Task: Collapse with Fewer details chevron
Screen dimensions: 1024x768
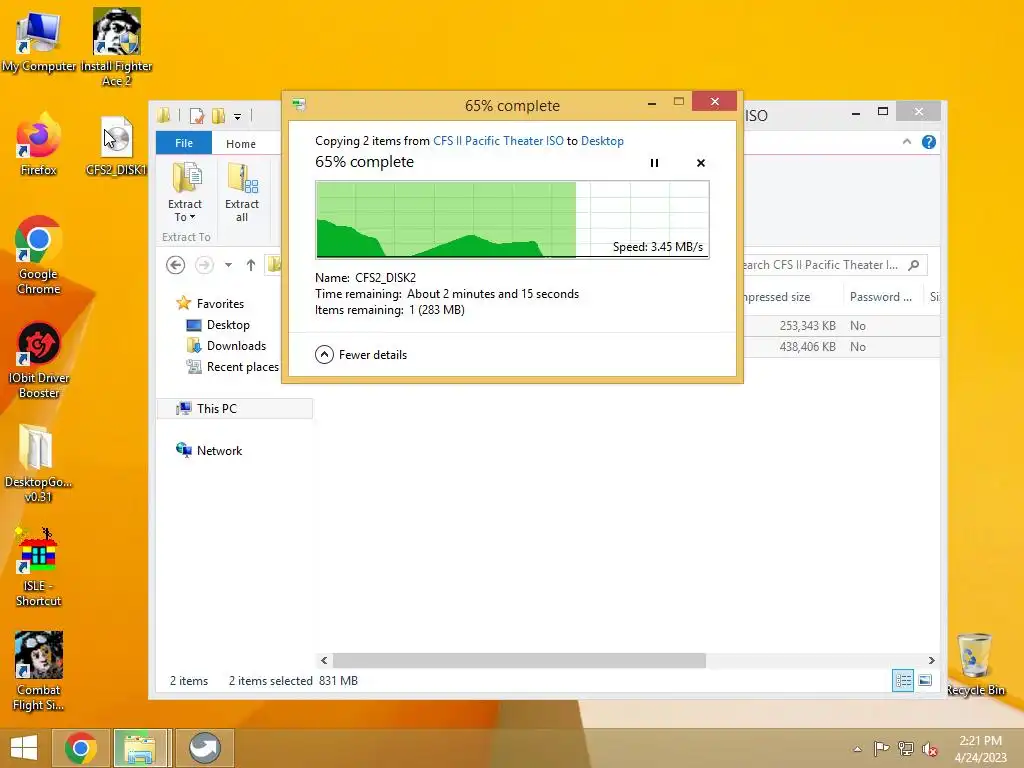Action: 324,355
